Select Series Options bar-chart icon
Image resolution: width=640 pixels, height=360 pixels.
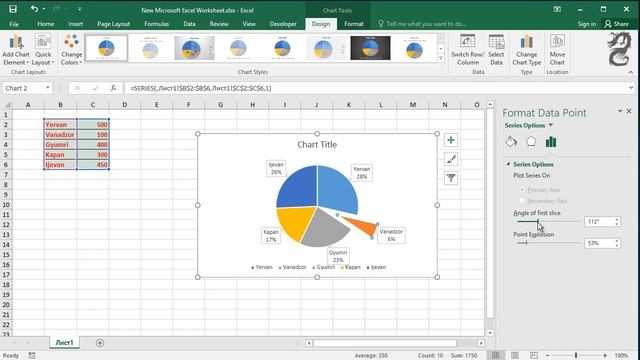[551, 142]
